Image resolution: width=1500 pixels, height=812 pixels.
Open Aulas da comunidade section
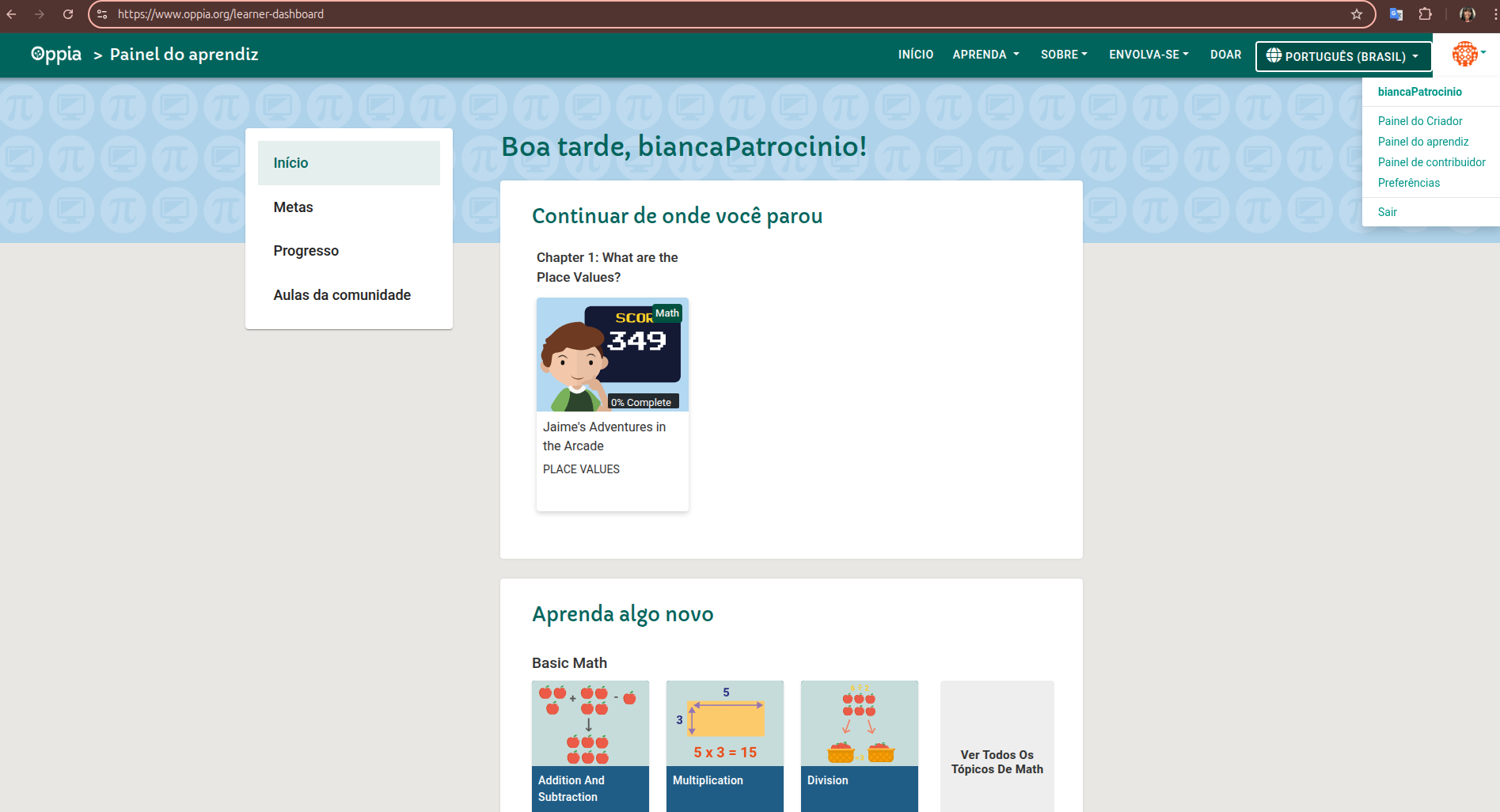click(x=342, y=295)
